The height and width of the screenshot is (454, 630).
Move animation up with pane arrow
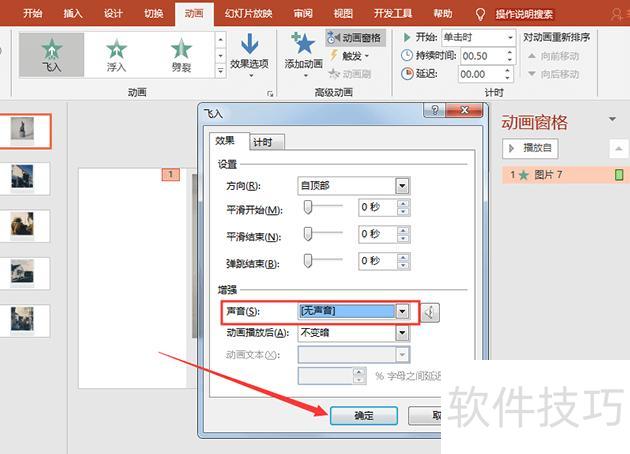(619, 149)
